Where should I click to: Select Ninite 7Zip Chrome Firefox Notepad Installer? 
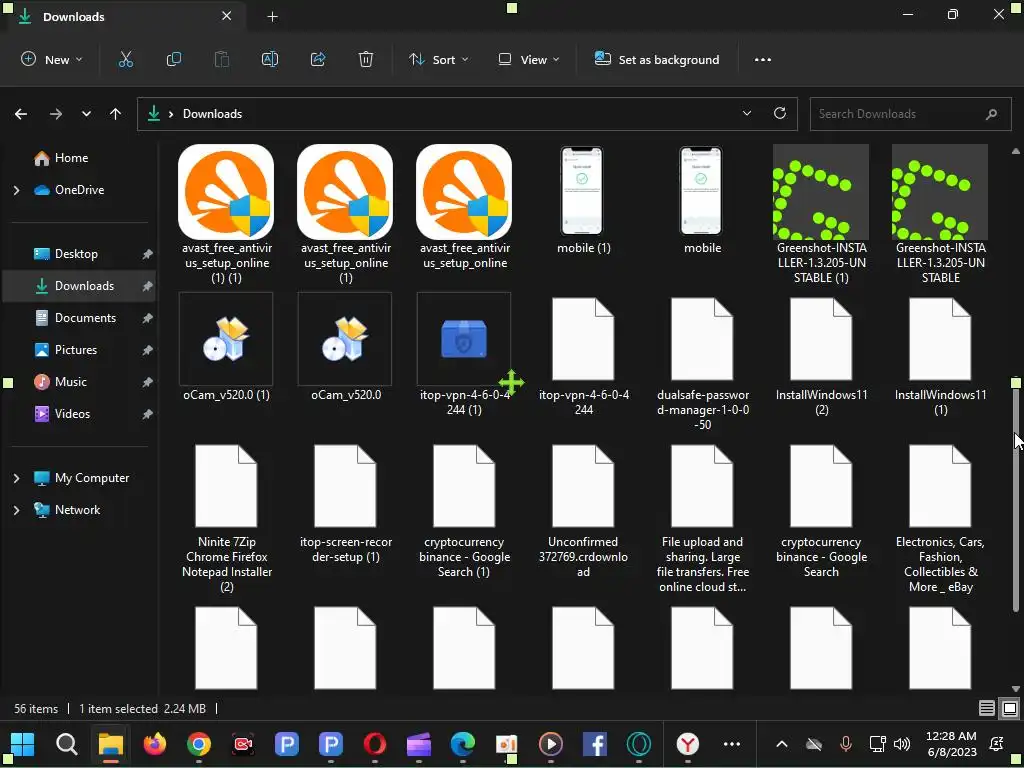[x=226, y=519]
